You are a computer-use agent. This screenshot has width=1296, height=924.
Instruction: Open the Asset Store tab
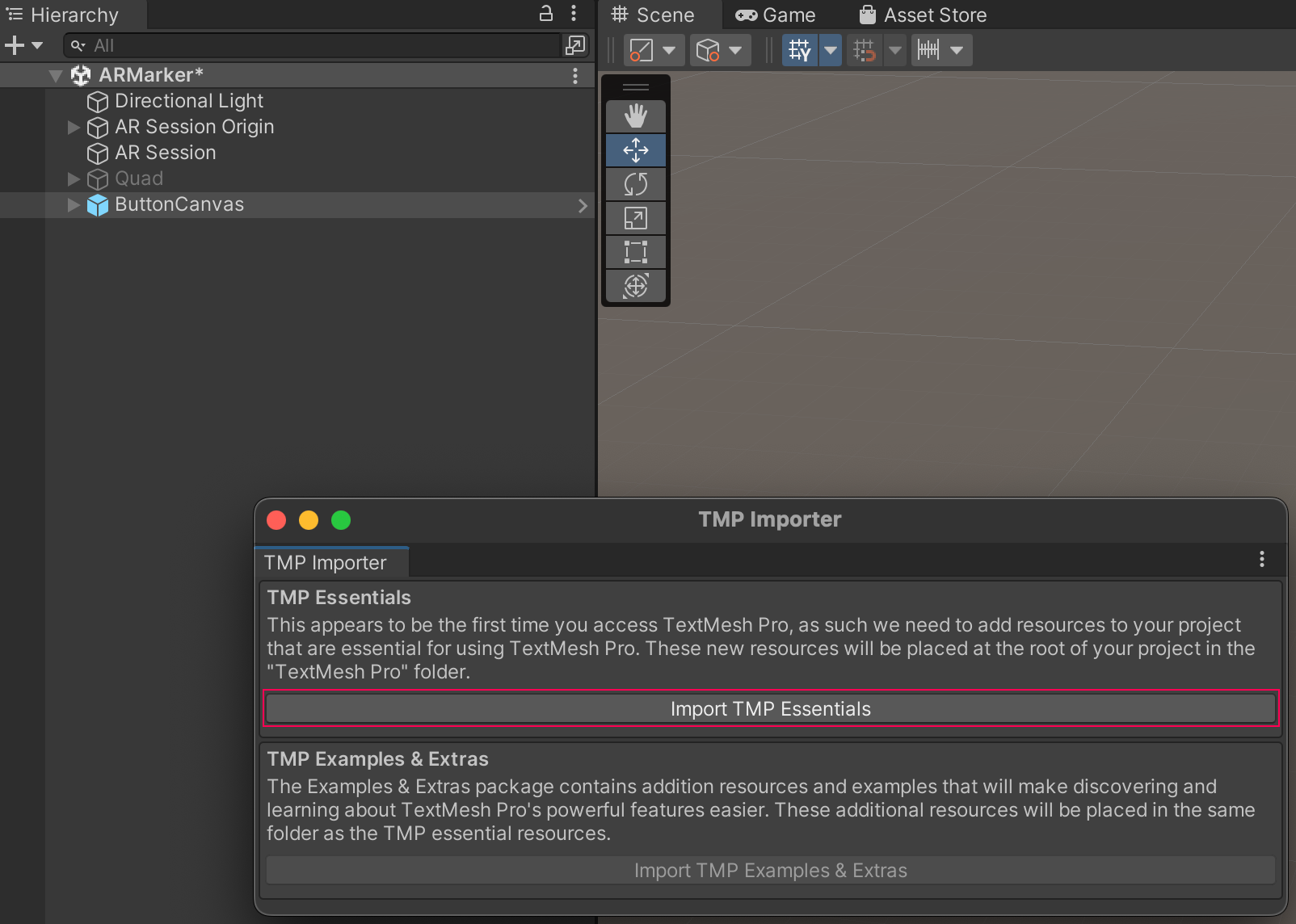click(923, 15)
